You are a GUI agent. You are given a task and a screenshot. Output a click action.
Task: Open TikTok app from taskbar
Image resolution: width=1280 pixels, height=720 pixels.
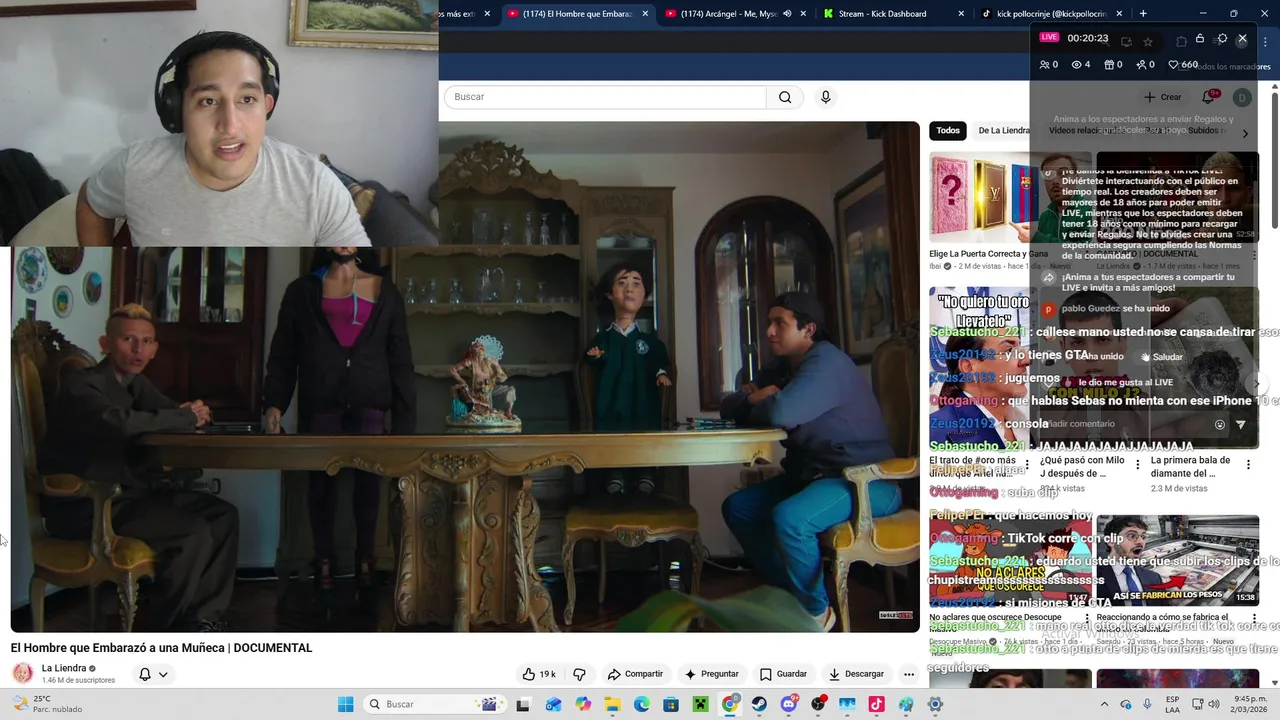pos(877,704)
